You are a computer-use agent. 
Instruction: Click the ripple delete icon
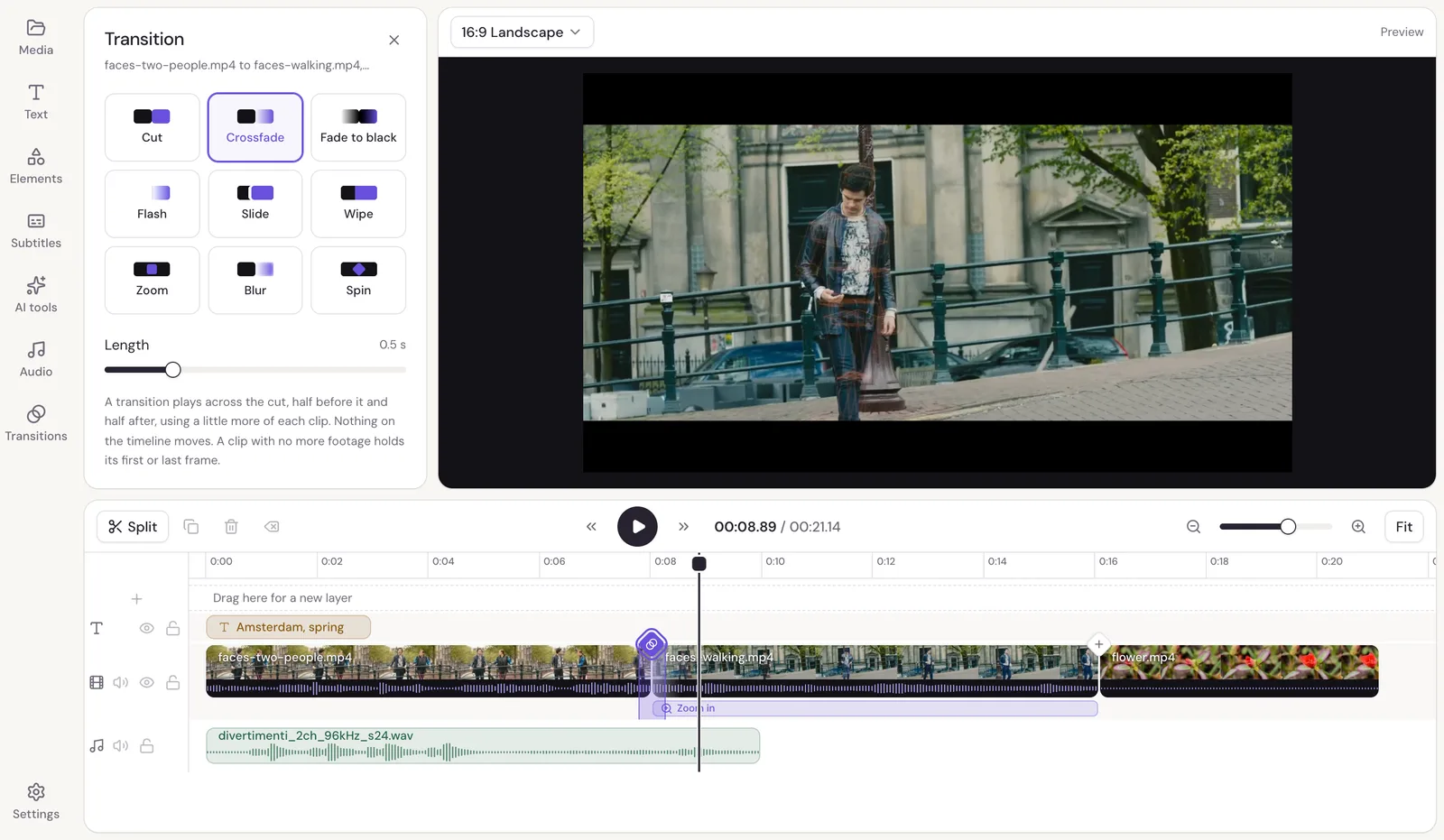tap(272, 527)
